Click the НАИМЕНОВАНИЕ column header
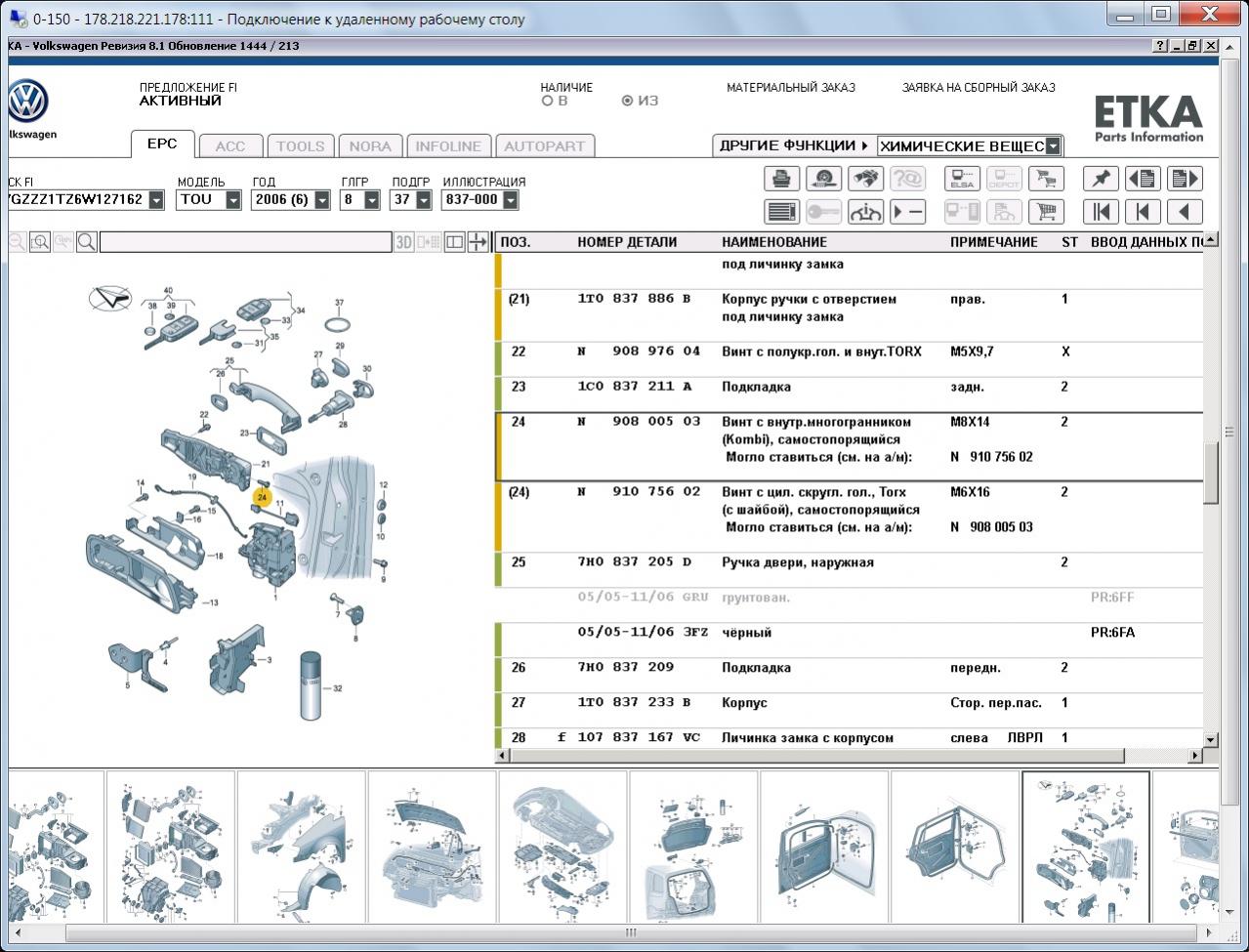The width and height of the screenshot is (1249, 952). tap(774, 242)
